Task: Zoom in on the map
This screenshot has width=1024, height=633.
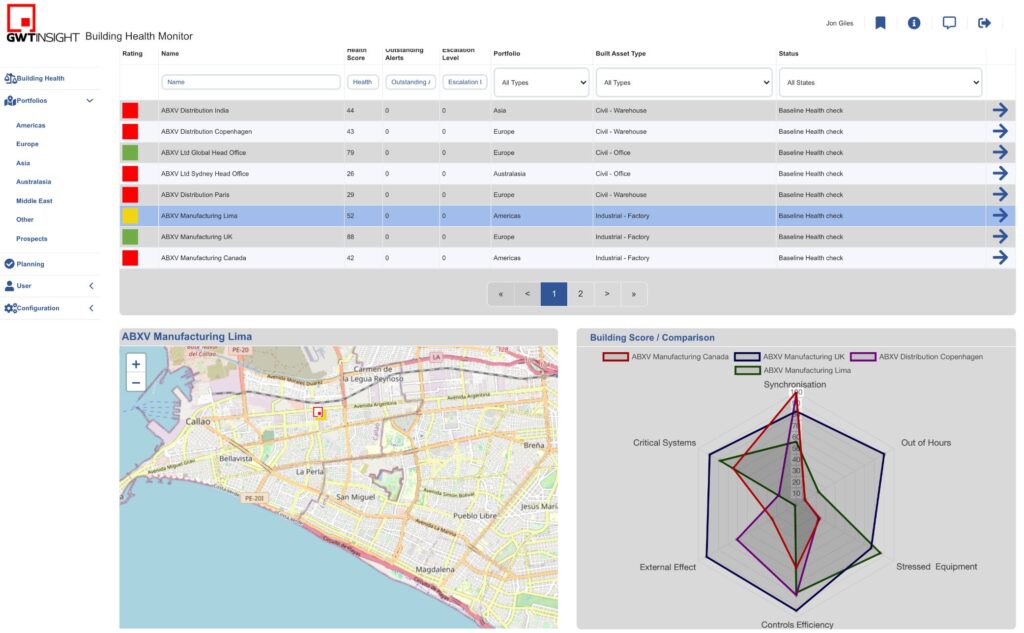Action: 136,364
